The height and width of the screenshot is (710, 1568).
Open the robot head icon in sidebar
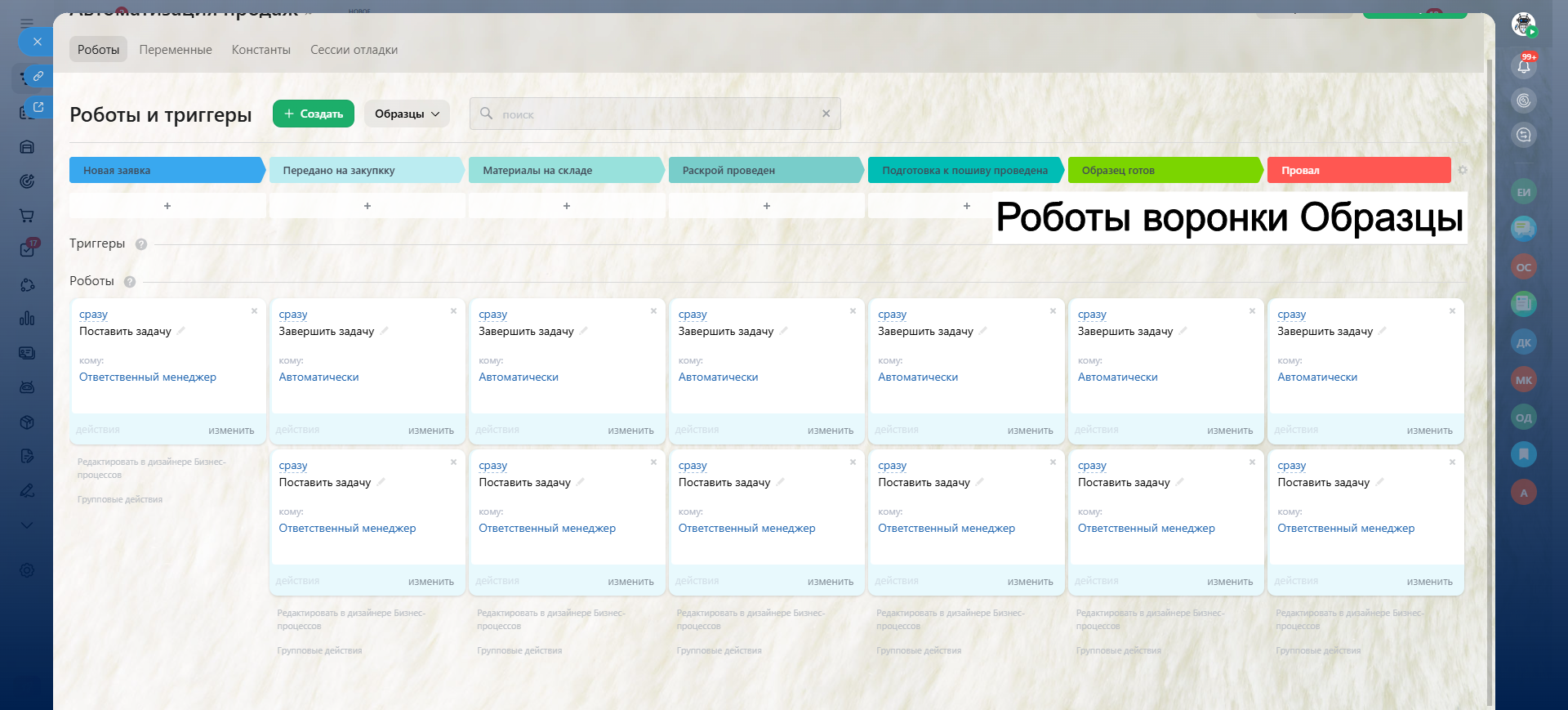coord(27,387)
